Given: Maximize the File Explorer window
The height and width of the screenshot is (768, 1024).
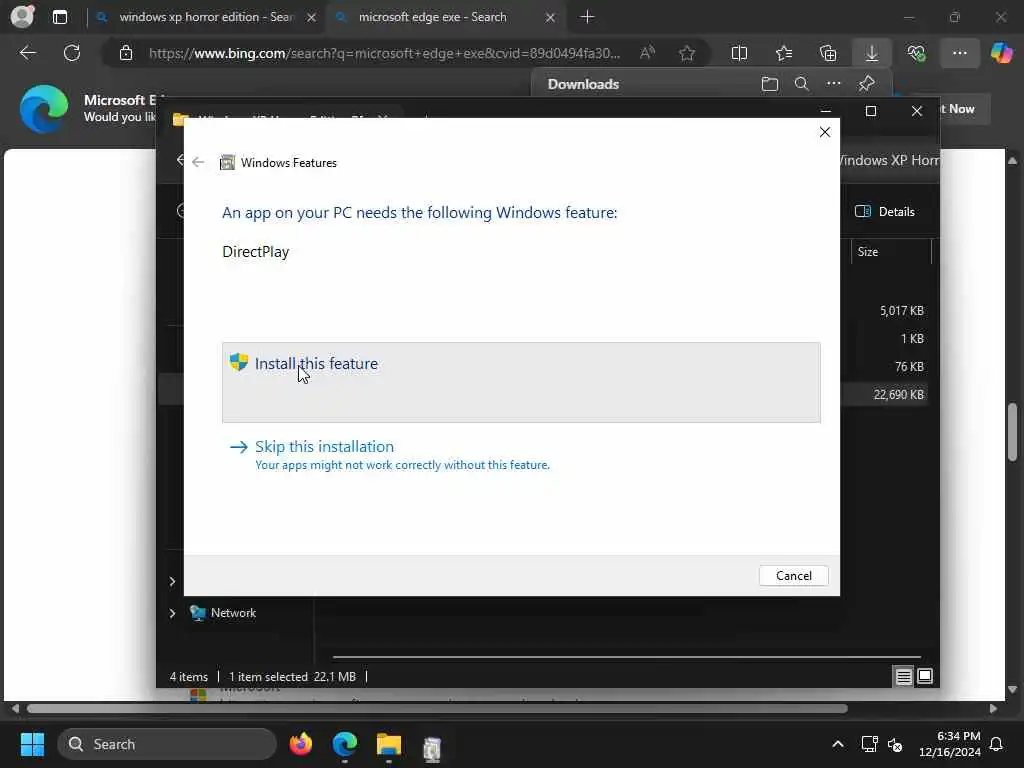Looking at the screenshot, I should (871, 111).
